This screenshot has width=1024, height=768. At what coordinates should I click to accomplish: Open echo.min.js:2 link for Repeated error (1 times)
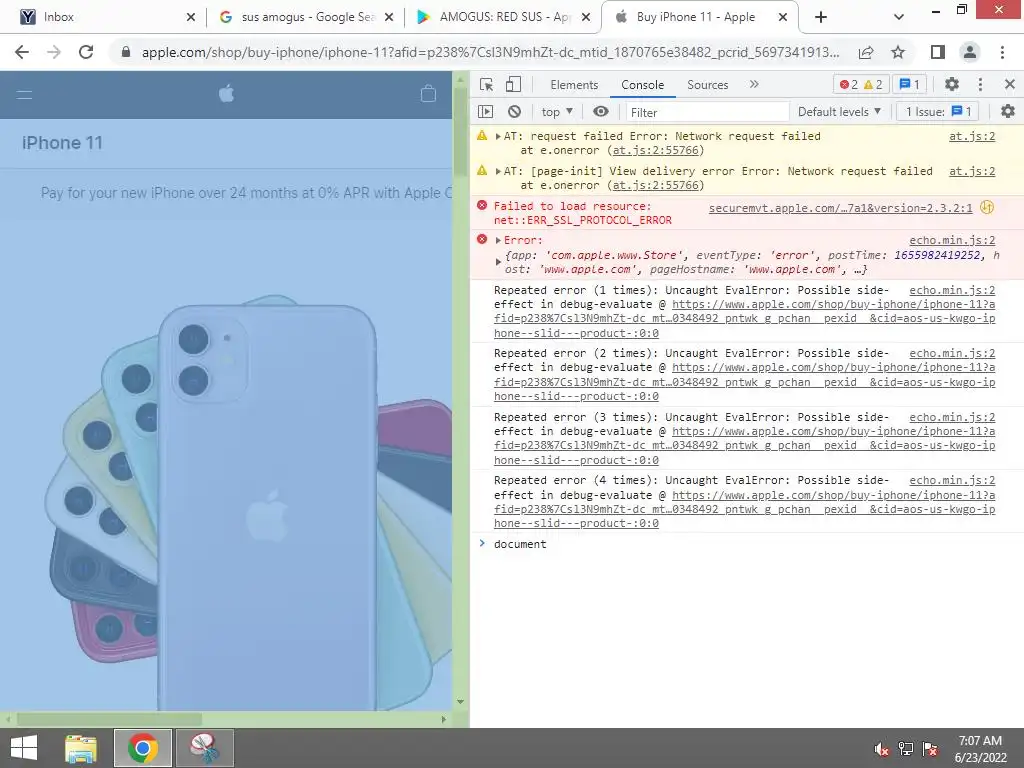click(952, 291)
